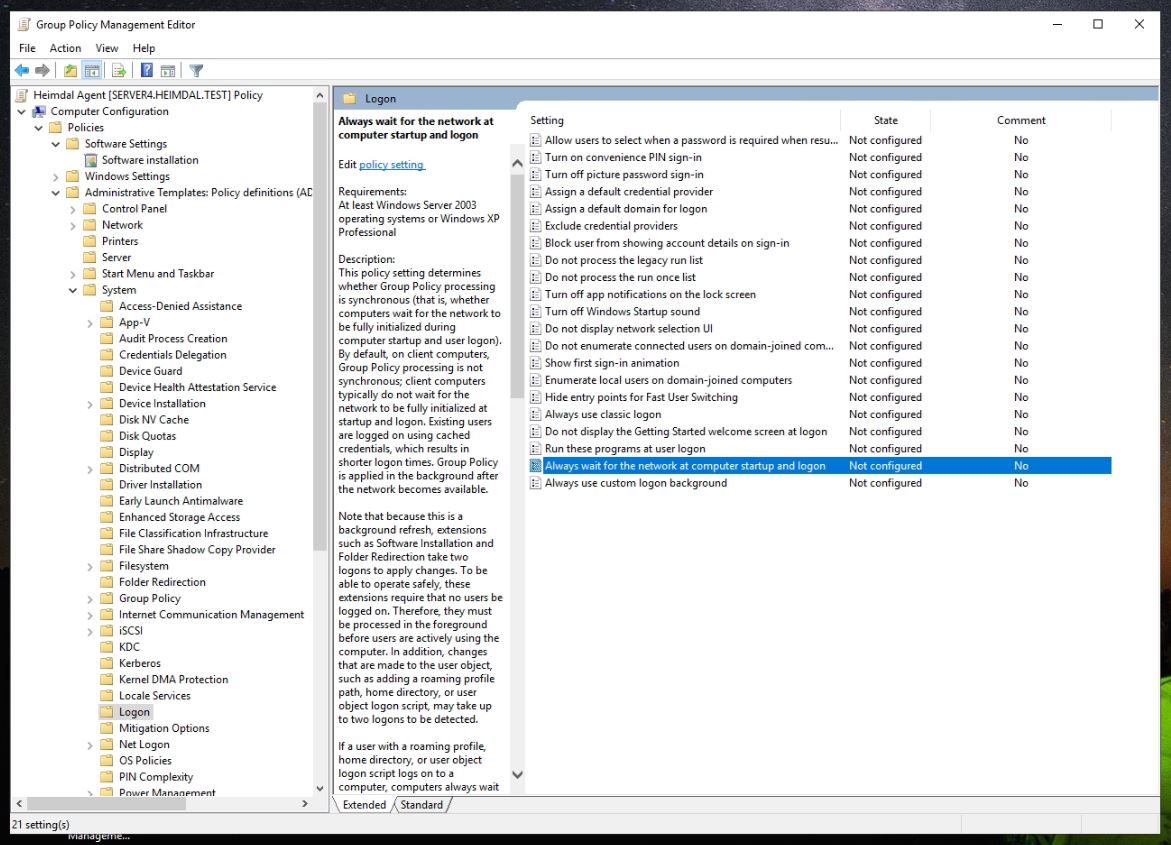The height and width of the screenshot is (845, 1171).
Task: Collapse the Computer Configuration node
Action: [22, 111]
